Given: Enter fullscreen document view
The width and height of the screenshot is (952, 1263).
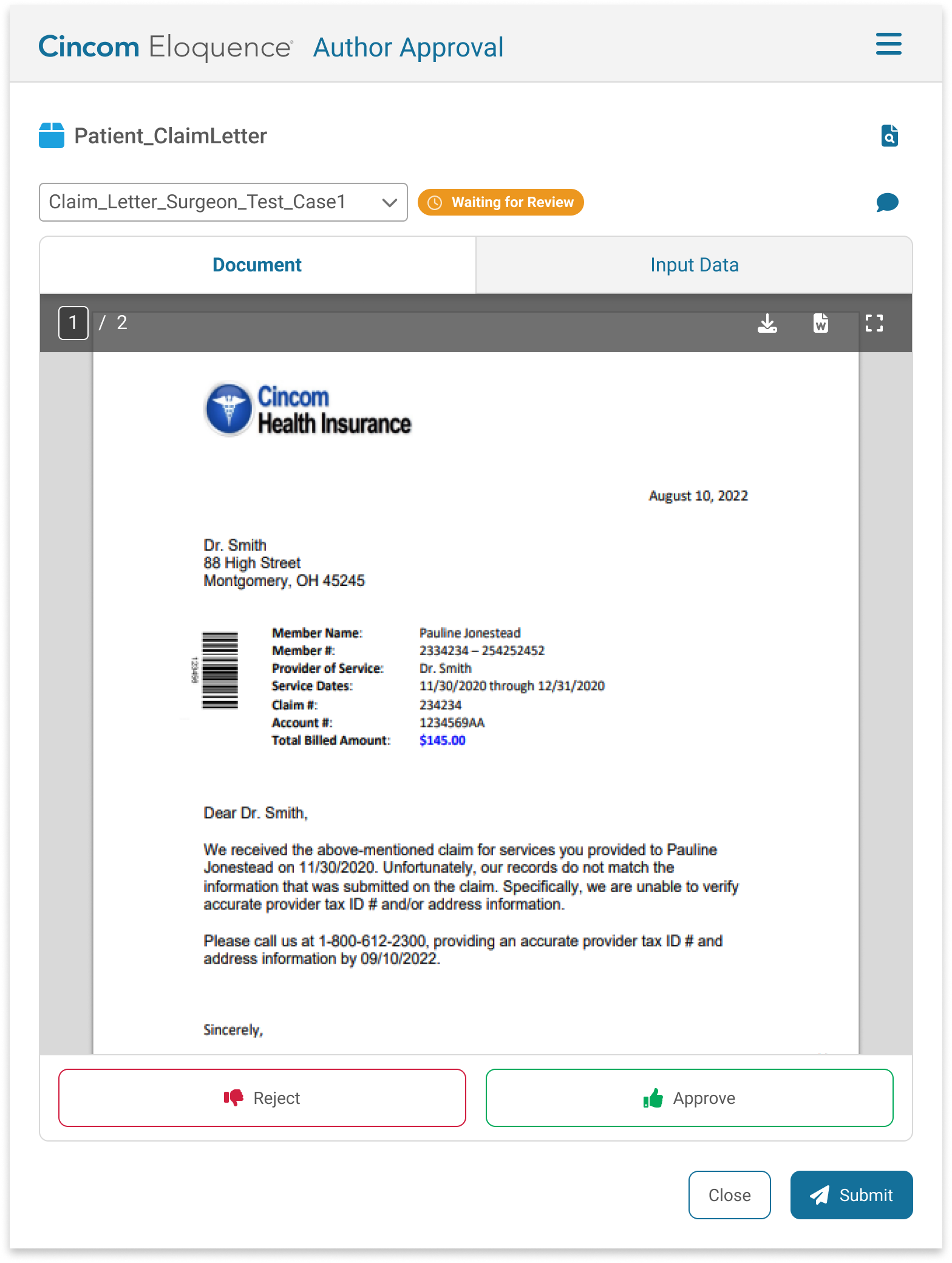Looking at the screenshot, I should point(874,323).
